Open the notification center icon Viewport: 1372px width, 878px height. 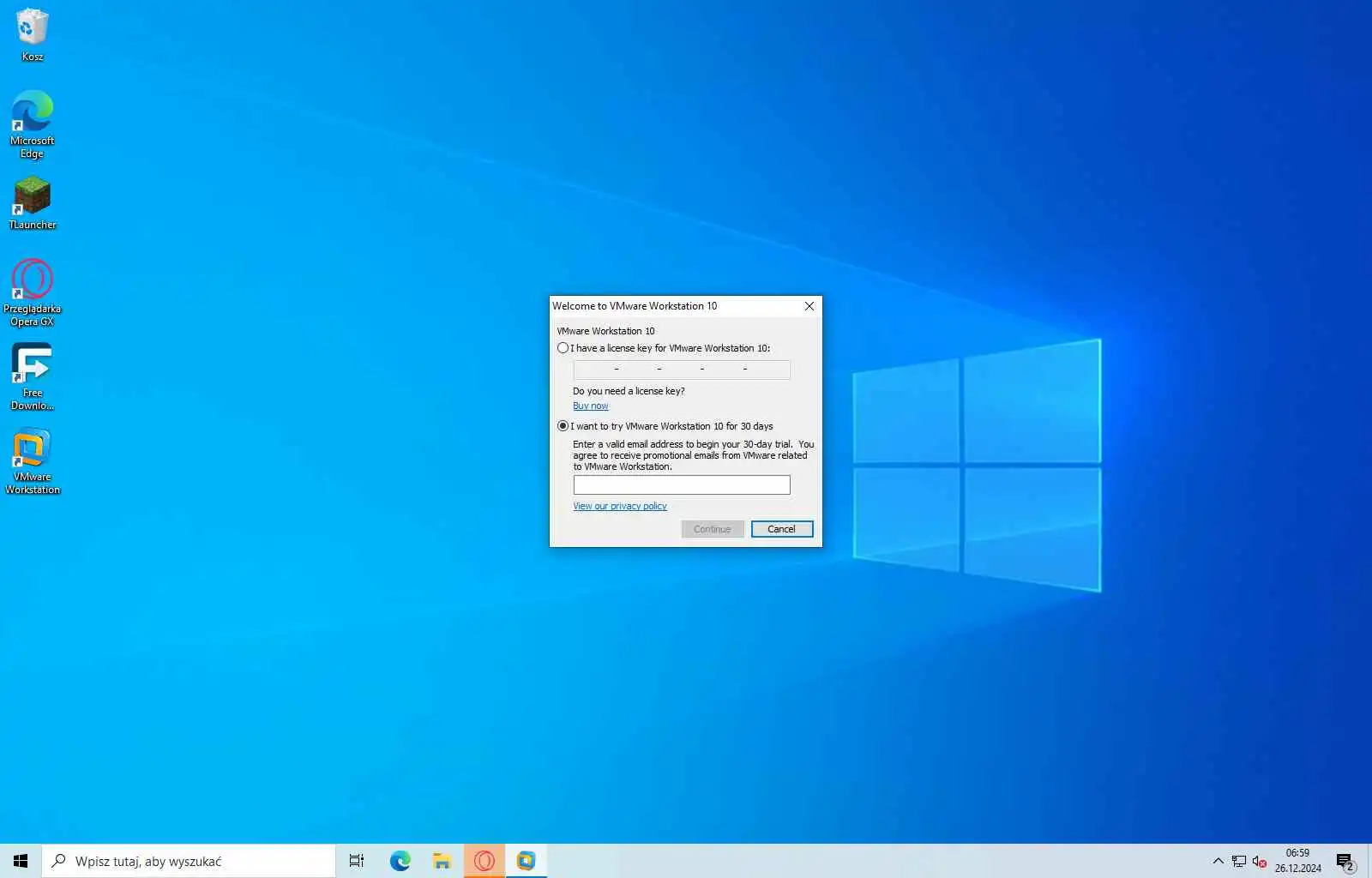point(1345,861)
